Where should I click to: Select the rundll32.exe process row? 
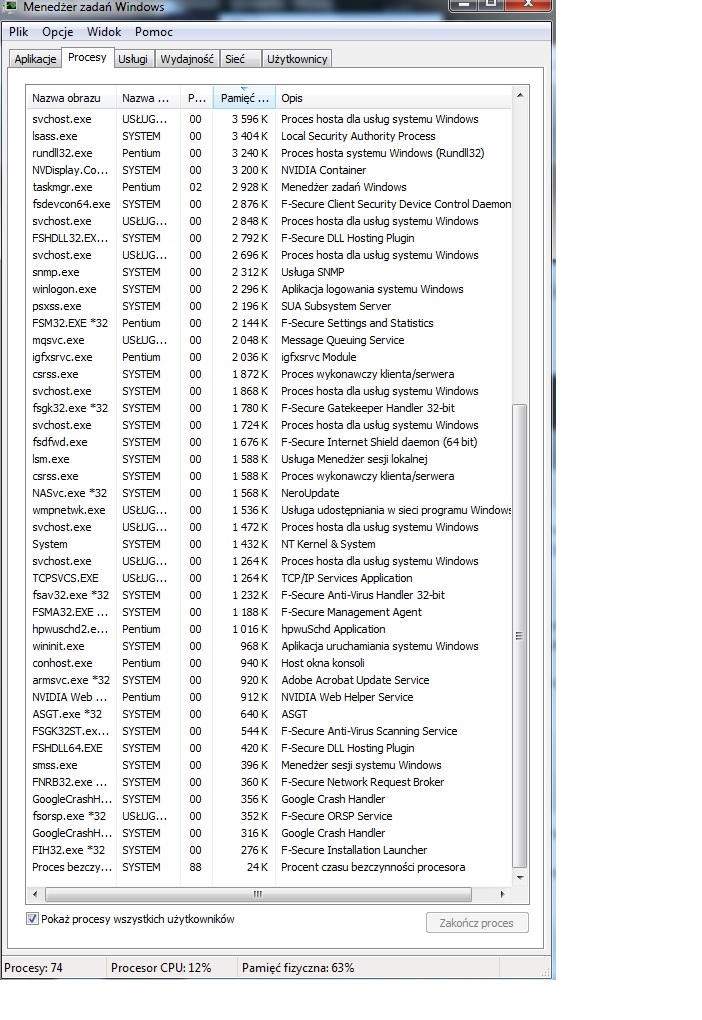coord(269,153)
